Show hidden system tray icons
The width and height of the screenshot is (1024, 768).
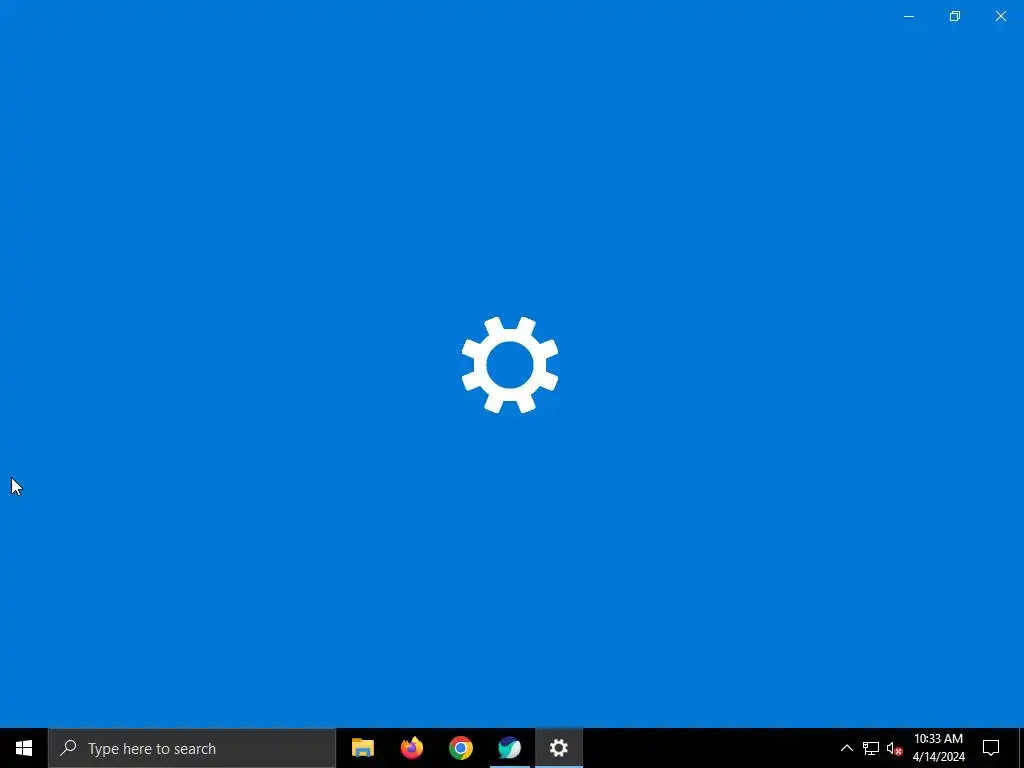(x=846, y=748)
